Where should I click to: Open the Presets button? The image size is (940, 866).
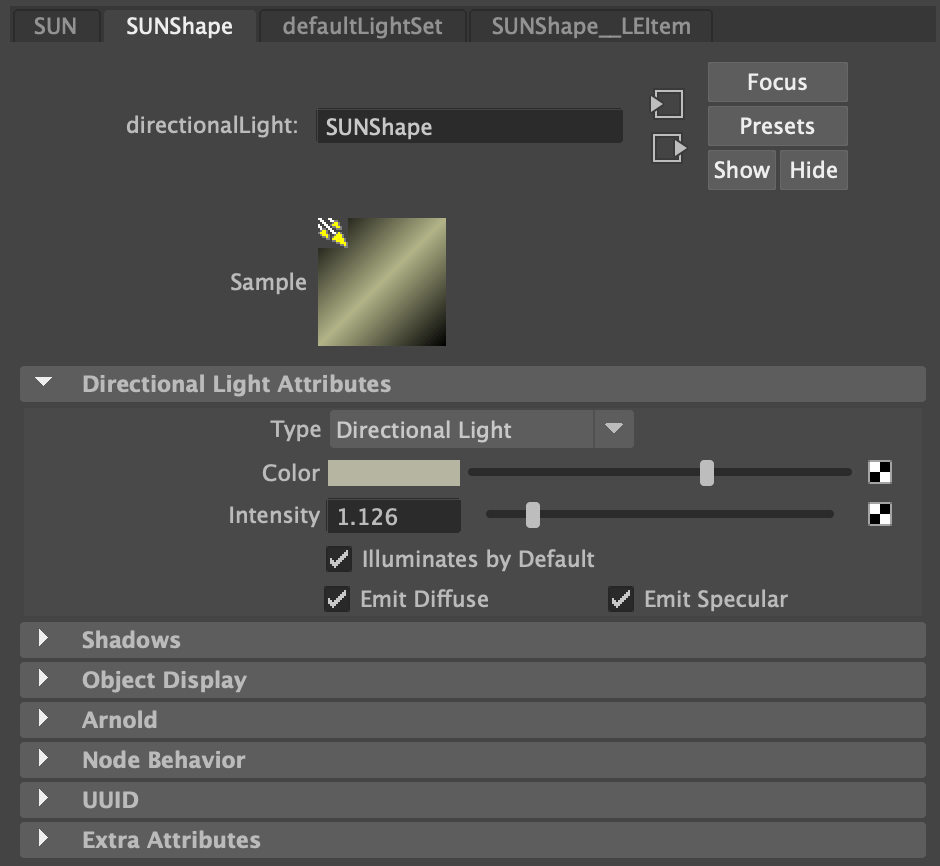[x=777, y=126]
